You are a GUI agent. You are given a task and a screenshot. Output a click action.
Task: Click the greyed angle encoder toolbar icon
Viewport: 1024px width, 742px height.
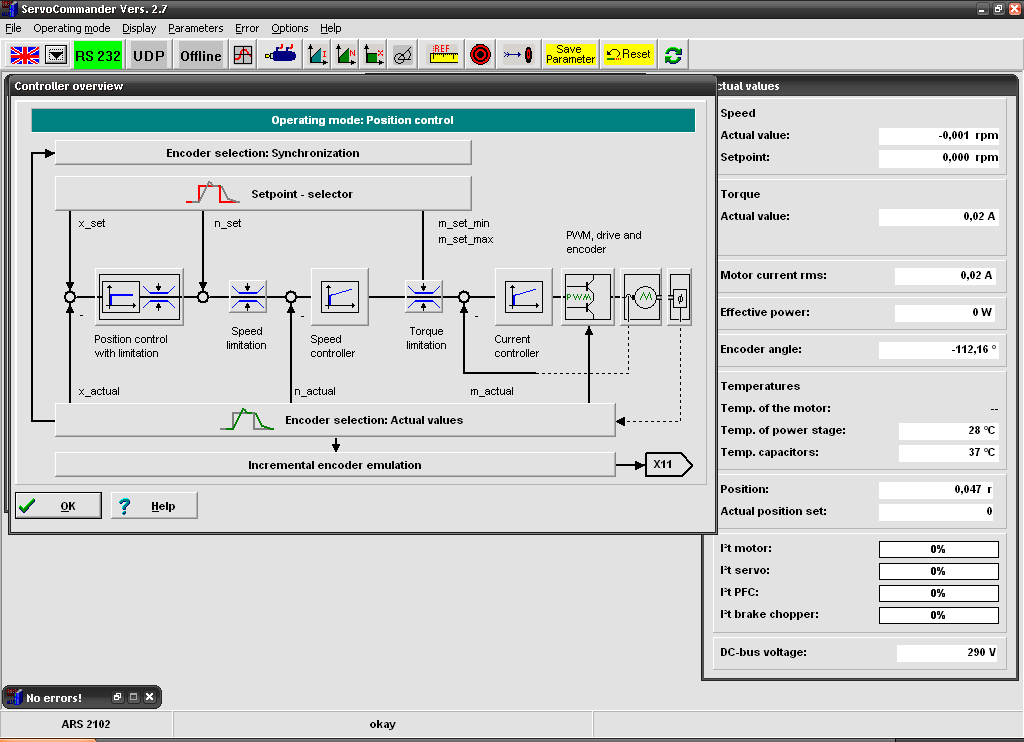click(403, 56)
